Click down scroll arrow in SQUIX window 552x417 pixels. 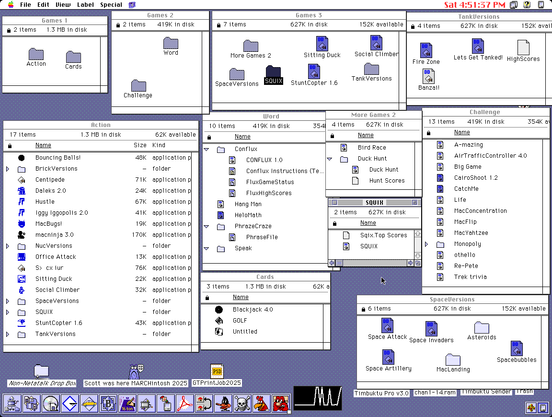point(418,255)
